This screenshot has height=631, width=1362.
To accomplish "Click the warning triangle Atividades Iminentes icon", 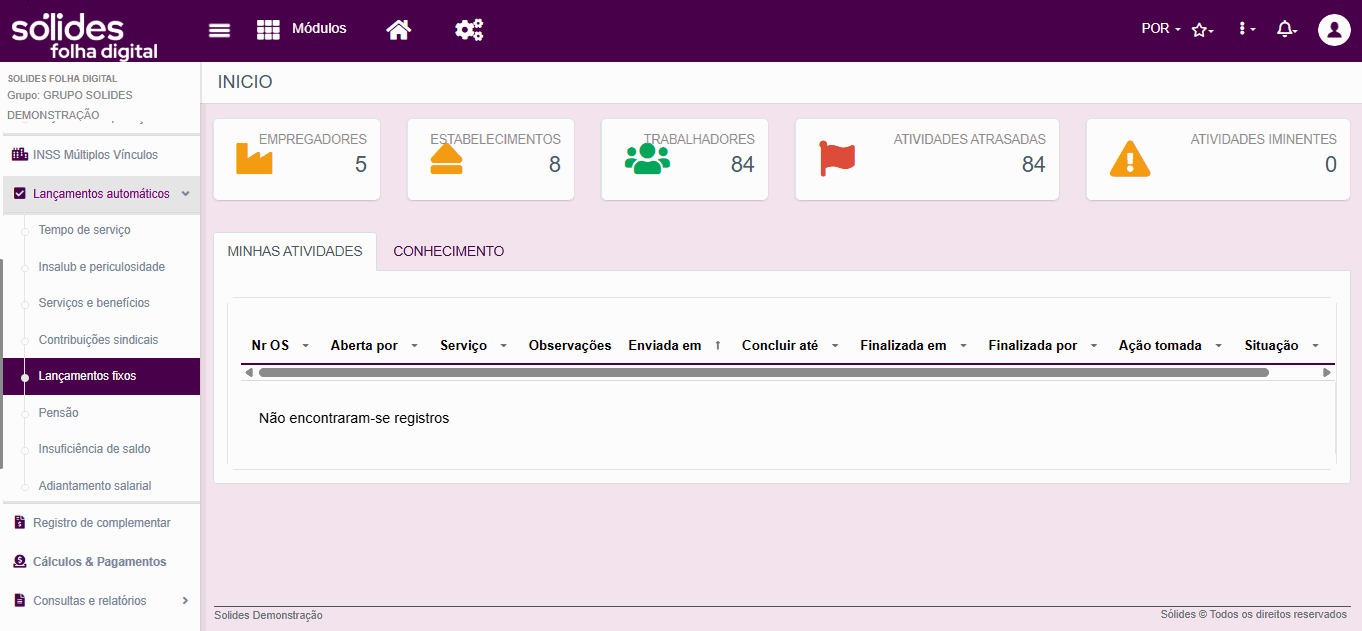I will pos(1130,158).
